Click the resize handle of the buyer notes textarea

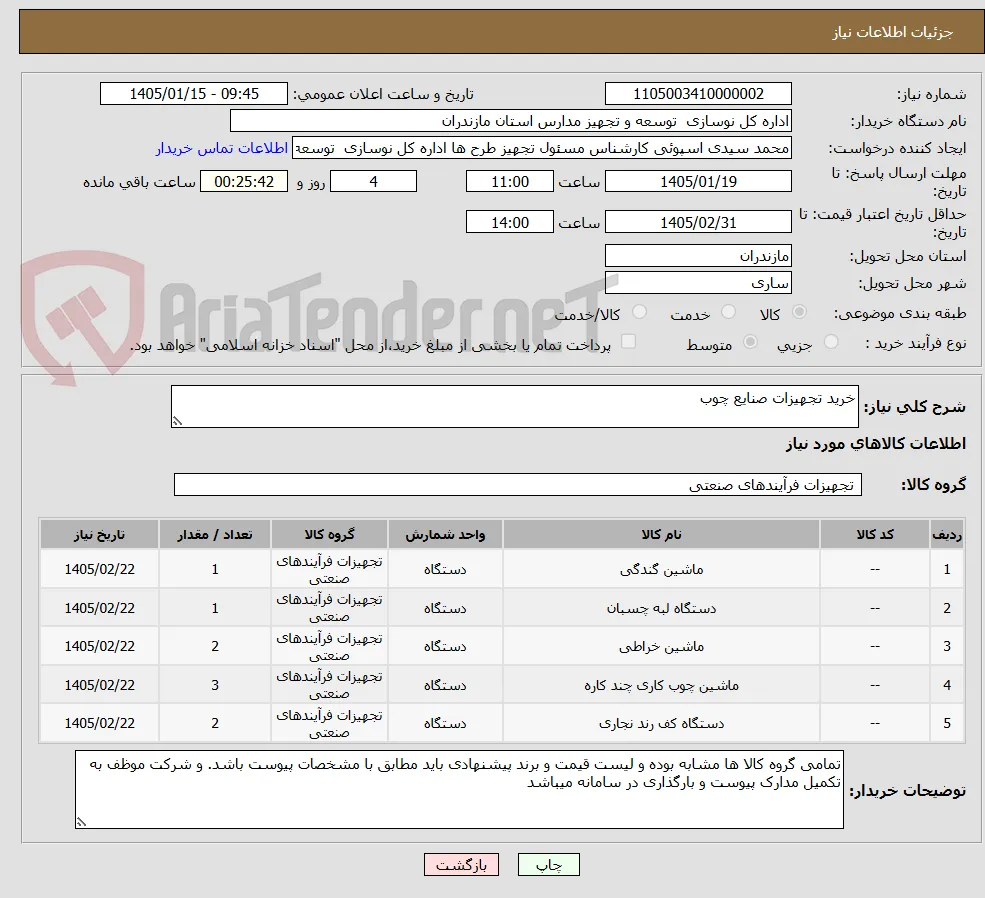tap(81, 821)
